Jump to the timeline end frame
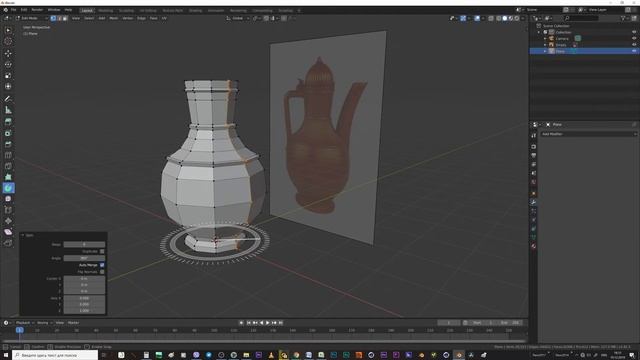Image resolution: width=640 pixels, height=360 pixels. (281, 323)
